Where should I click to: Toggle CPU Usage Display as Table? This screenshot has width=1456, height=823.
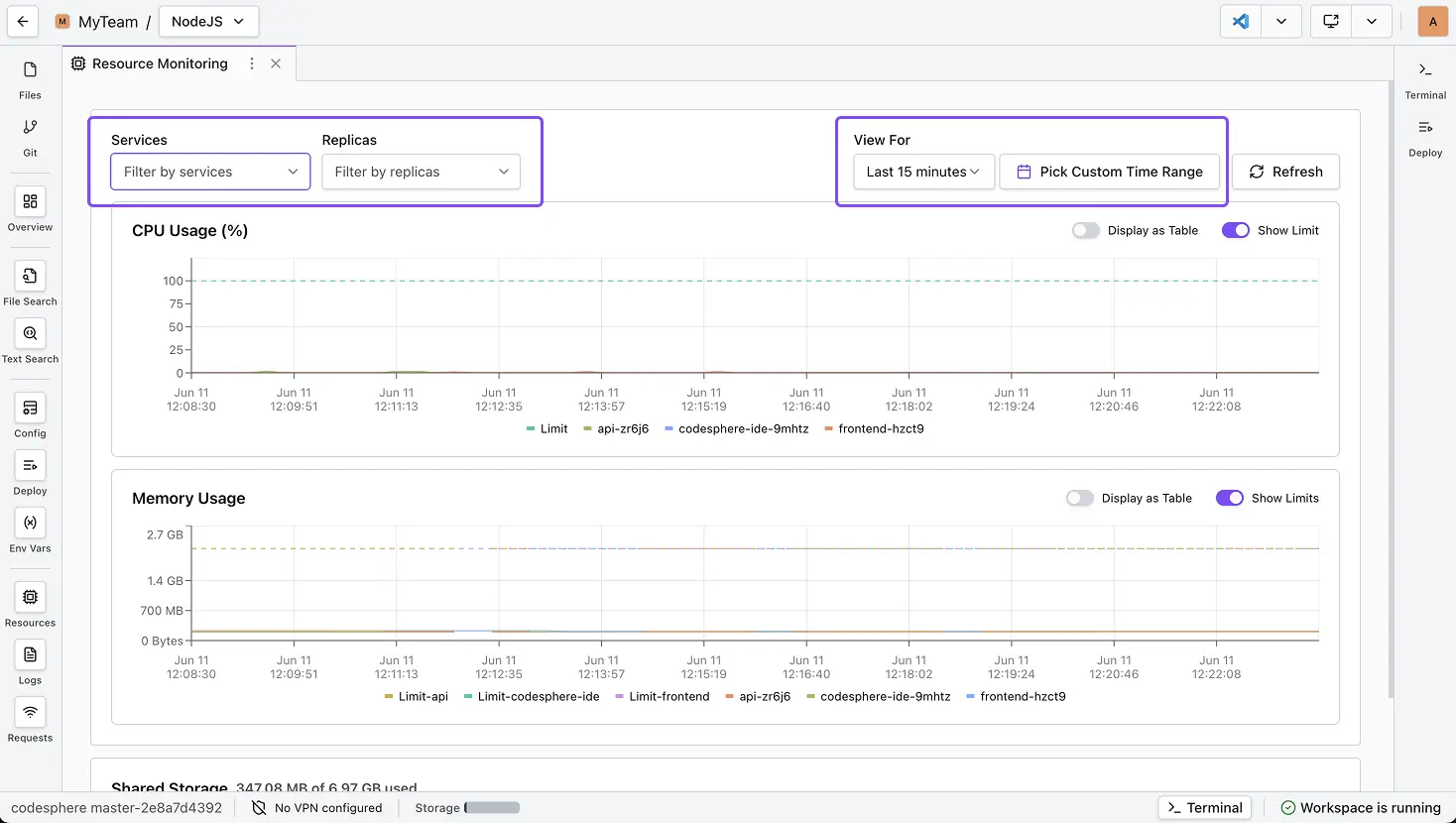pos(1086,230)
